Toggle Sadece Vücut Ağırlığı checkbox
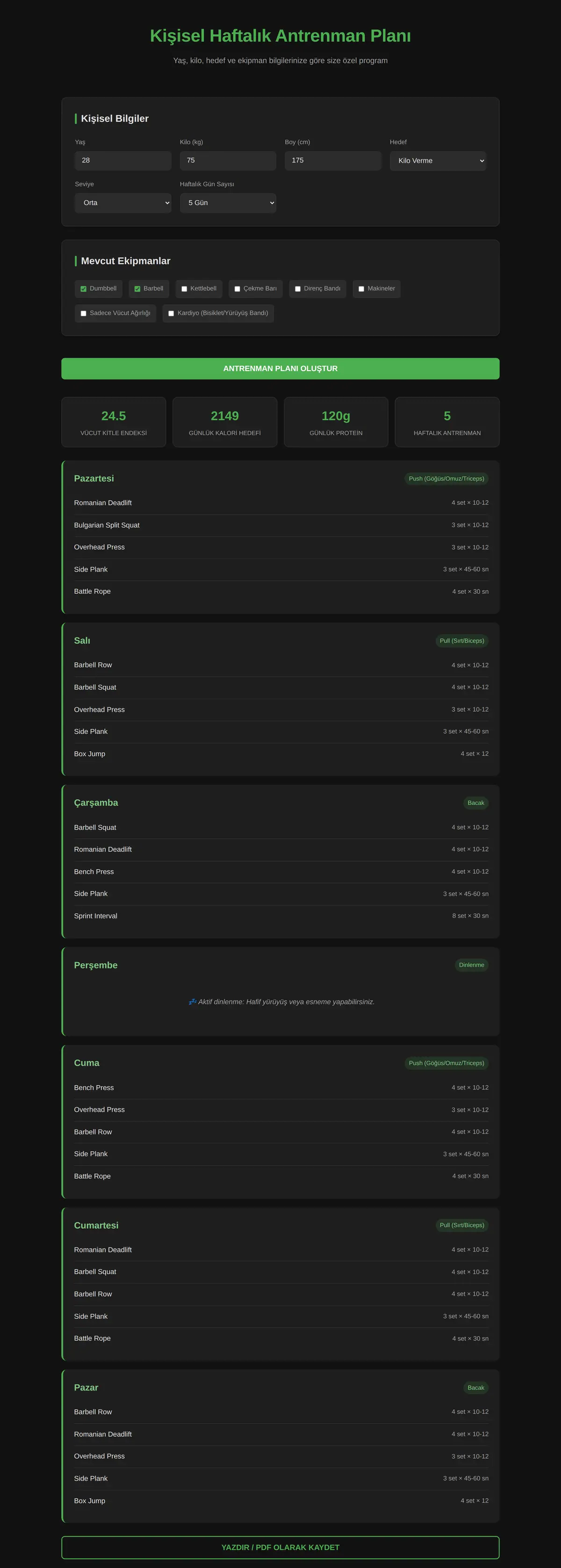The image size is (561, 1568). [84, 314]
